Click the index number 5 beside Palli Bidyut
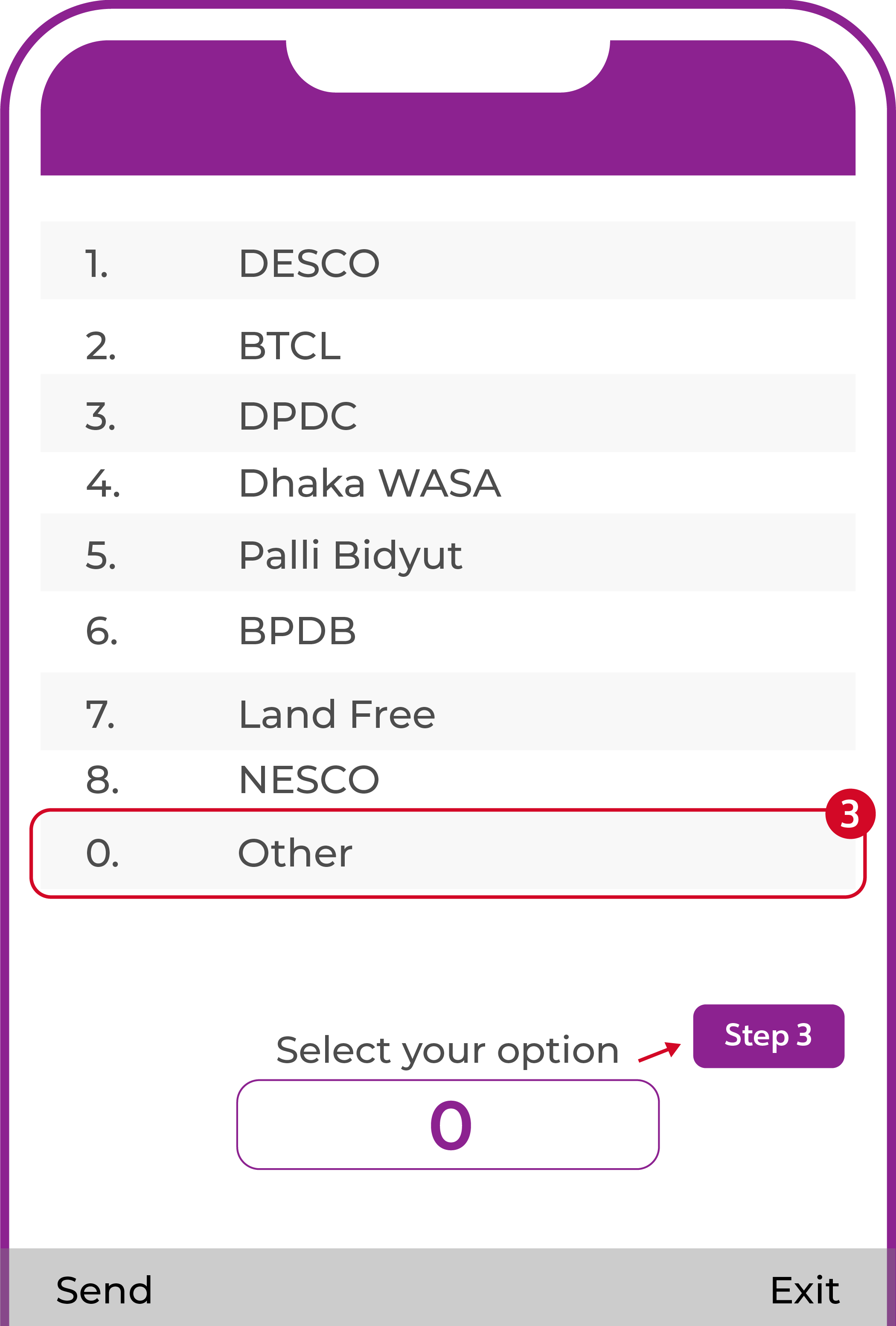This screenshot has width=896, height=1326. click(101, 555)
